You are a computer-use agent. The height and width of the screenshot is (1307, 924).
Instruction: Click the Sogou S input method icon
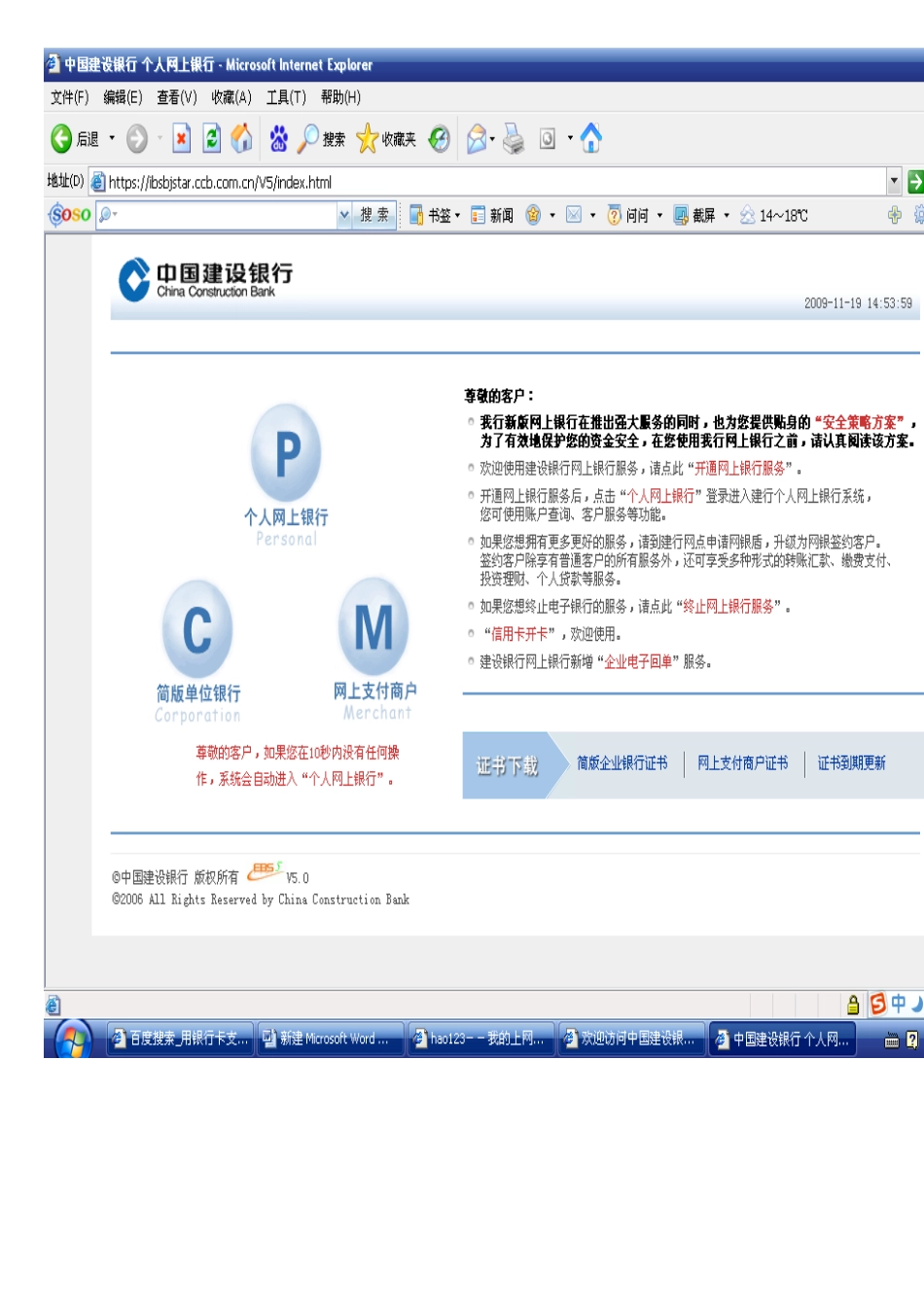coord(878,1004)
